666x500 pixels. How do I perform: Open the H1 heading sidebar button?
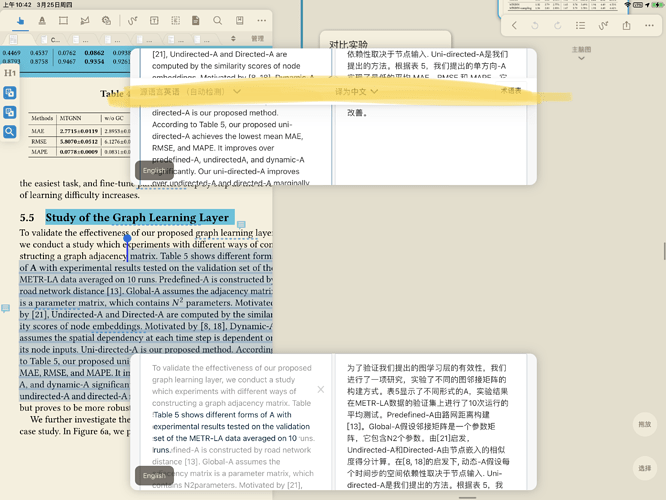[x=10, y=73]
